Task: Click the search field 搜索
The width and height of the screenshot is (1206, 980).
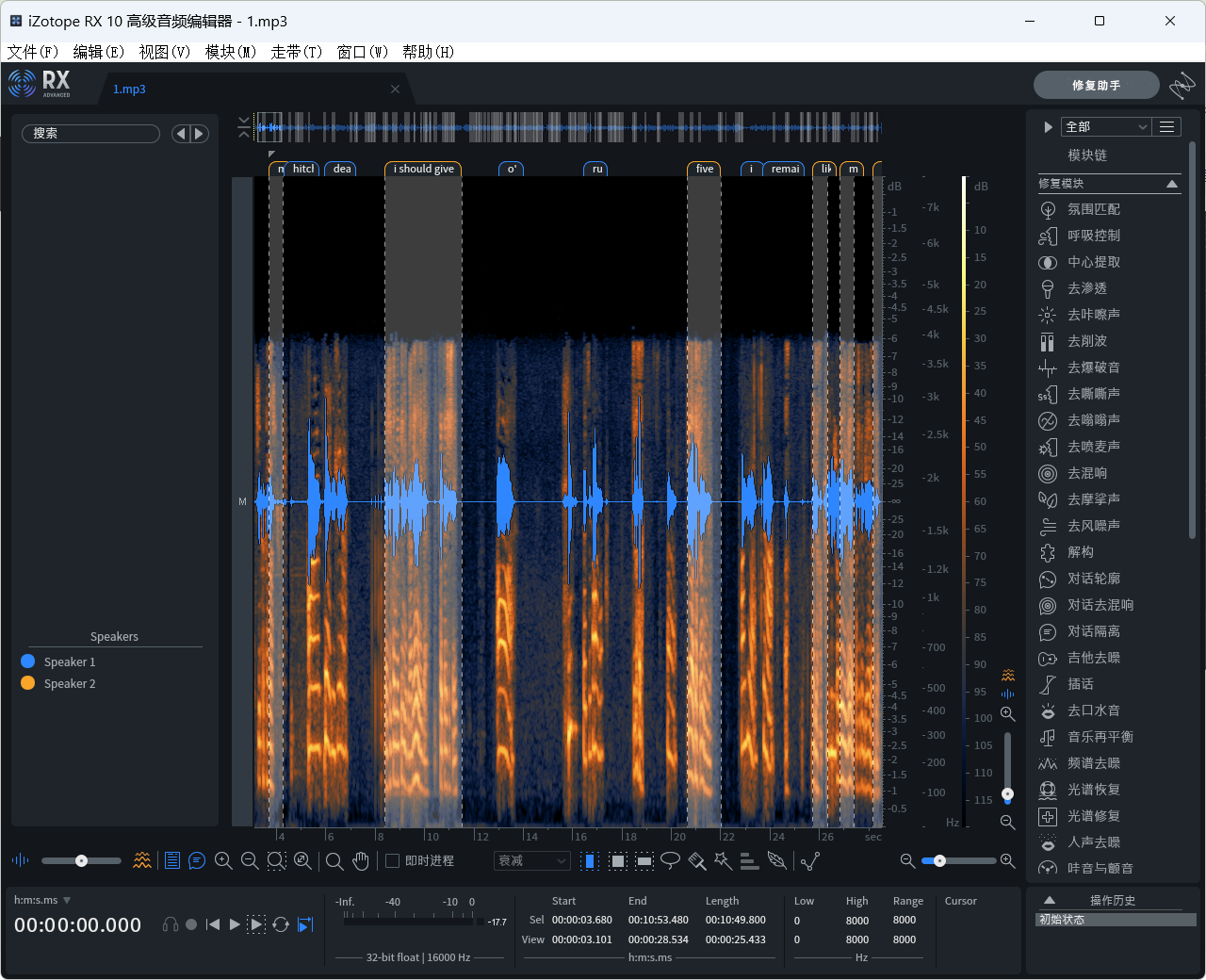Action: click(91, 134)
